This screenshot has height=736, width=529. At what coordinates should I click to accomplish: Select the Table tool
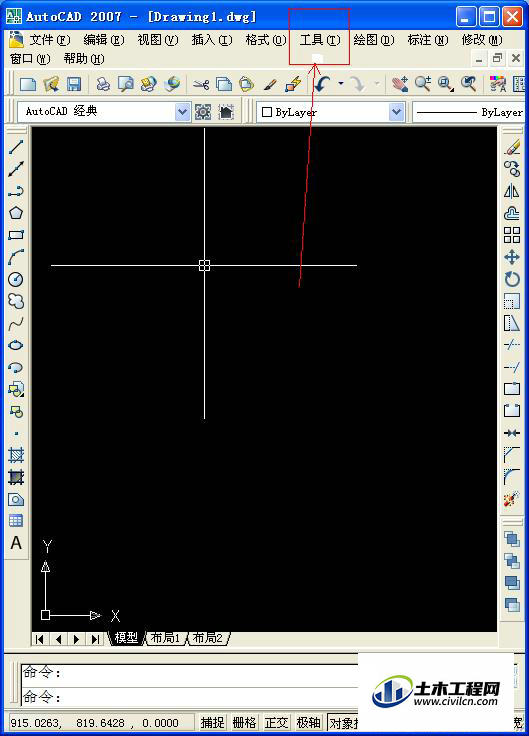point(16,521)
